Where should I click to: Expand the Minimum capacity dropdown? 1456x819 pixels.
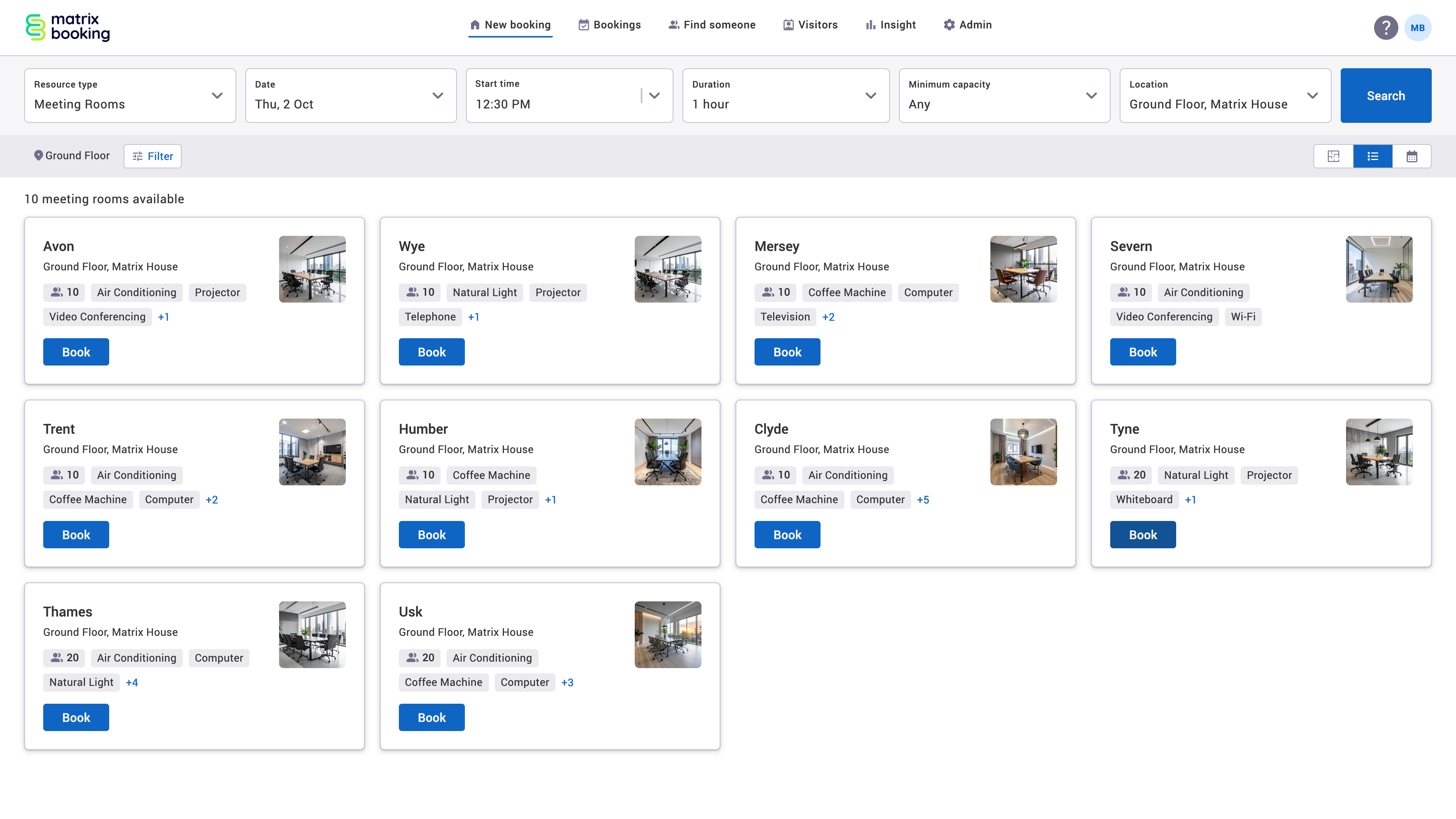(x=1004, y=96)
